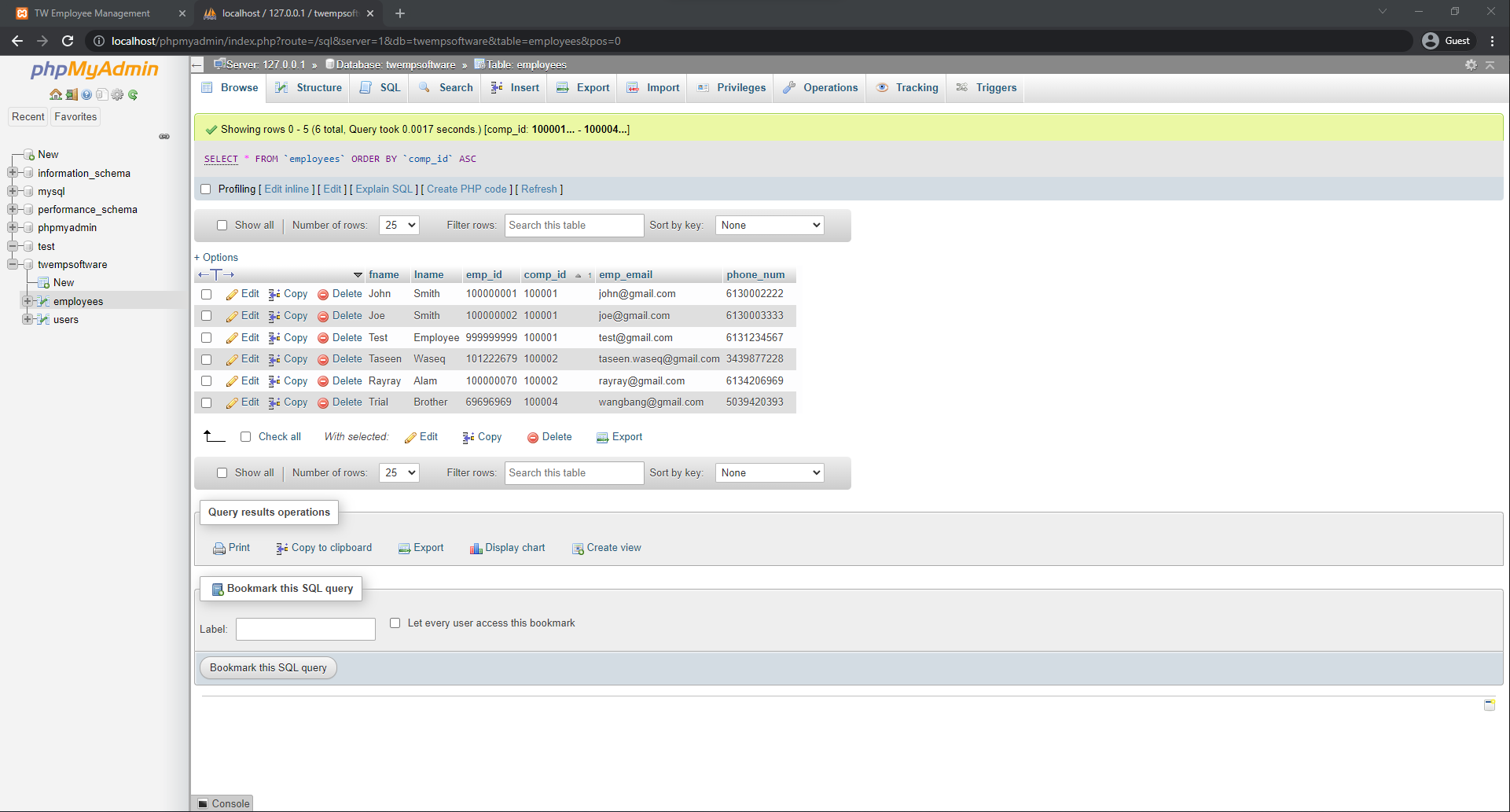This screenshot has height=812, width=1510.
Task: Open the Sort by key dropdown
Action: tap(769, 225)
